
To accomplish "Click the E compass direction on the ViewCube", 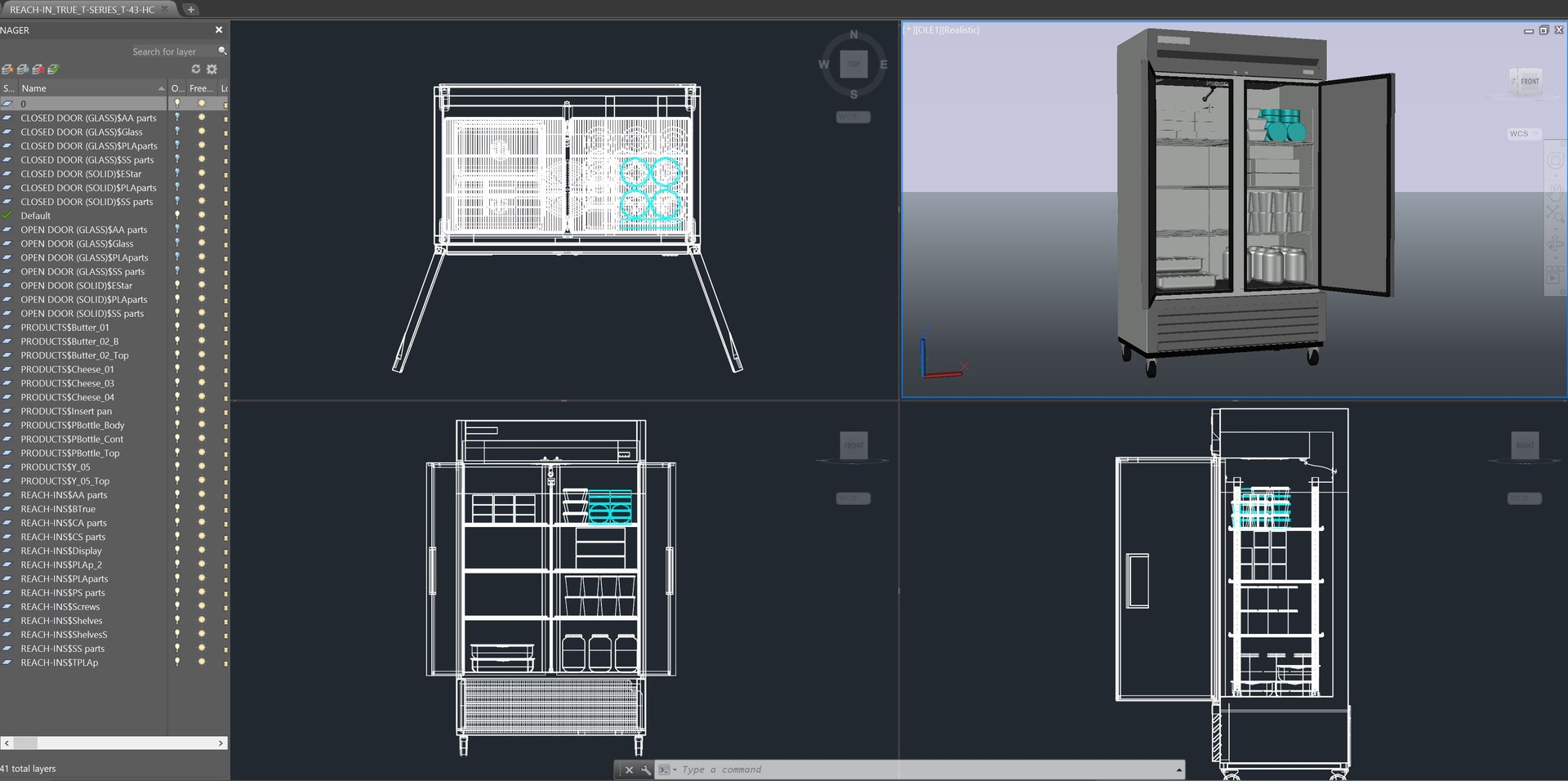I will point(884,65).
